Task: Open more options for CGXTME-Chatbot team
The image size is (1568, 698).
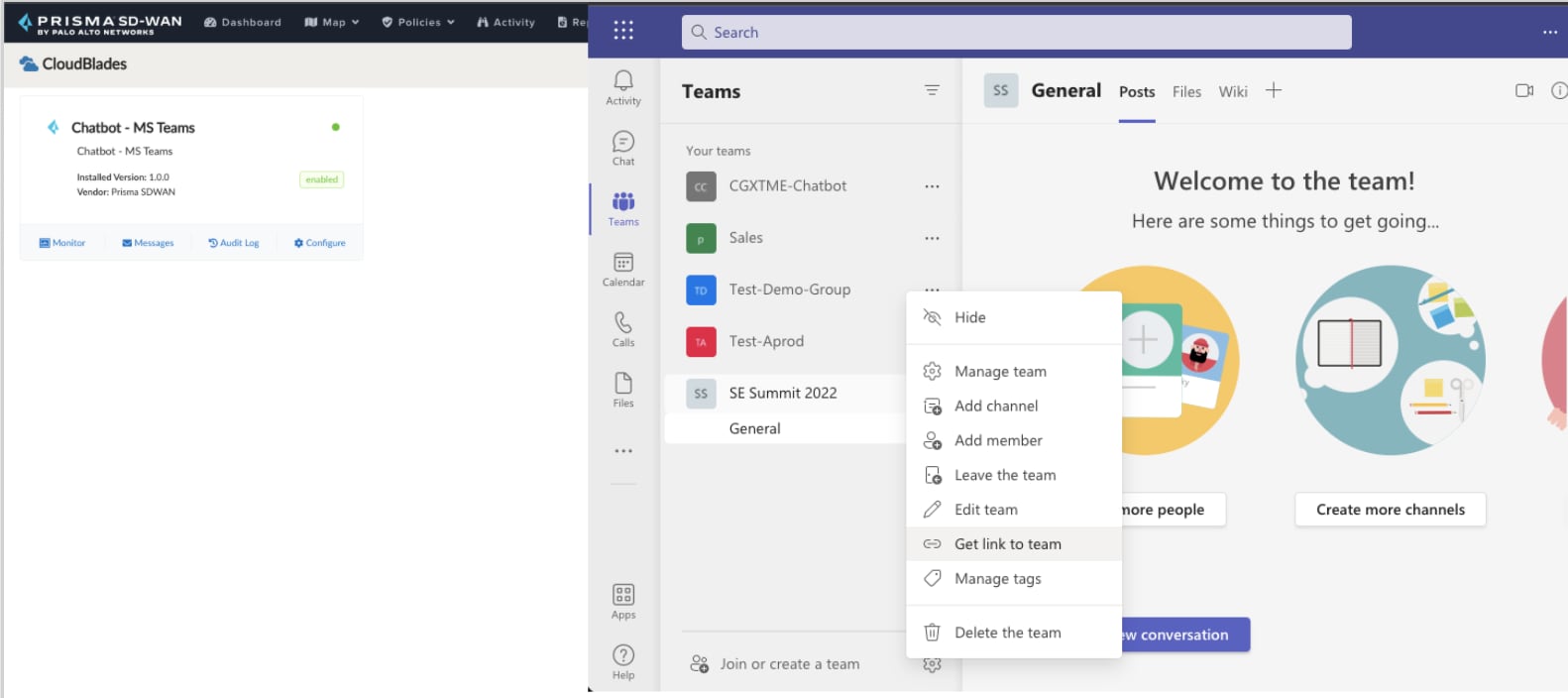Action: [x=932, y=186]
